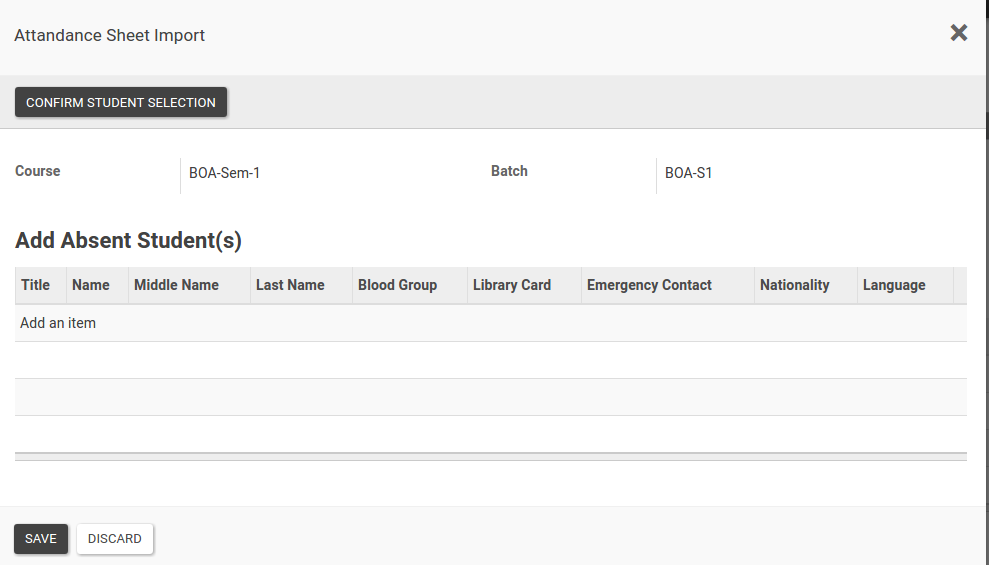Open the Batch field BOA-S1
The width and height of the screenshot is (989, 565).
688,173
